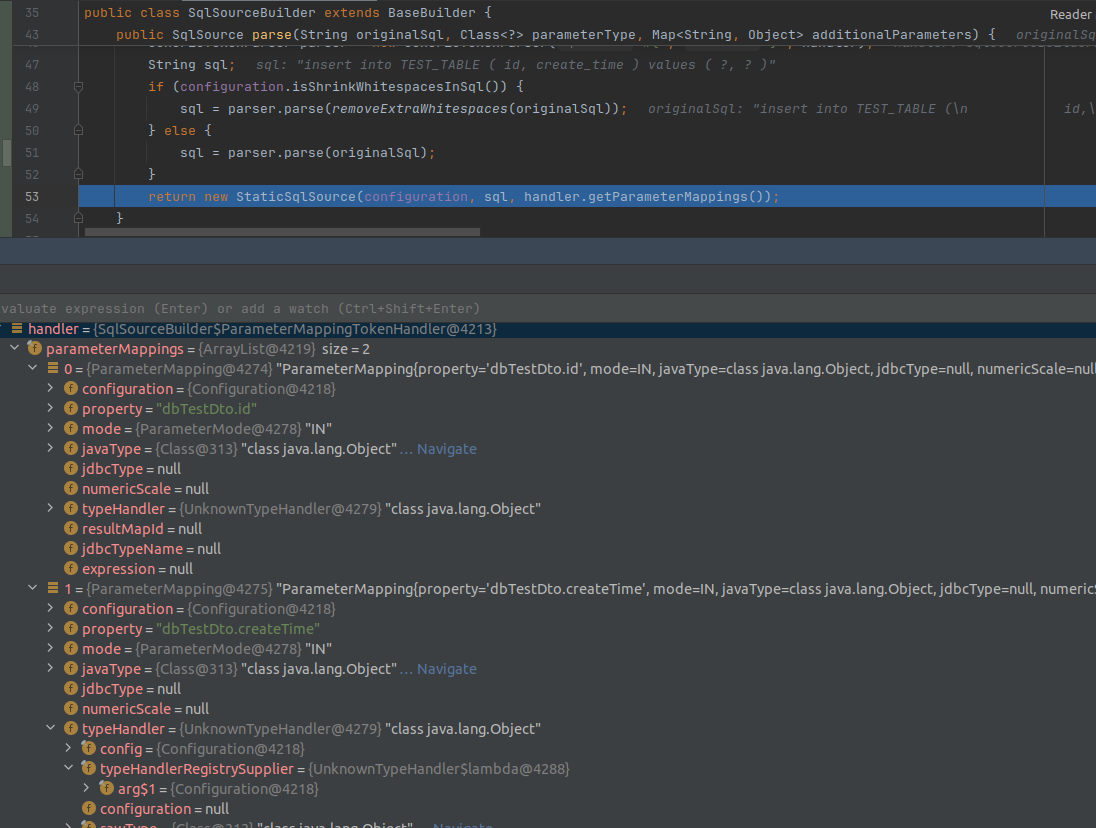Screen dimensions: 1096x828
Task: Click the resultMapId field icon
Action: click(71, 529)
